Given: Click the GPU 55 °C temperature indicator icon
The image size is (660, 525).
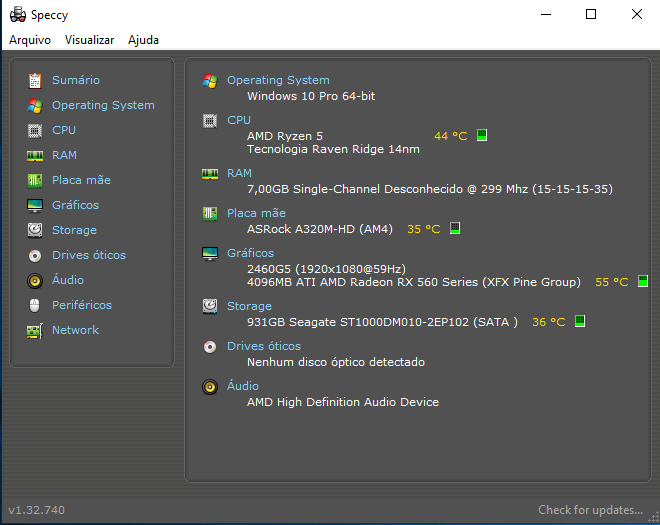Looking at the screenshot, I should [643, 281].
